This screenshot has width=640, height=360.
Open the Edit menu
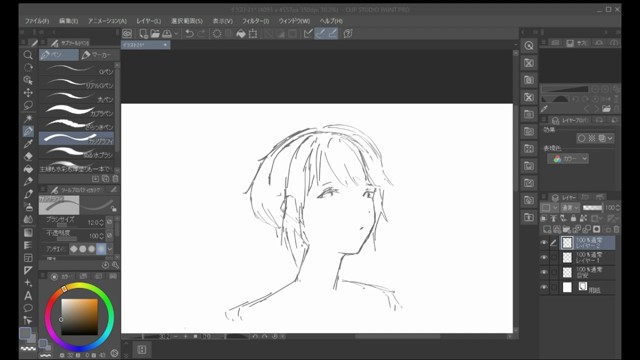click(x=69, y=21)
